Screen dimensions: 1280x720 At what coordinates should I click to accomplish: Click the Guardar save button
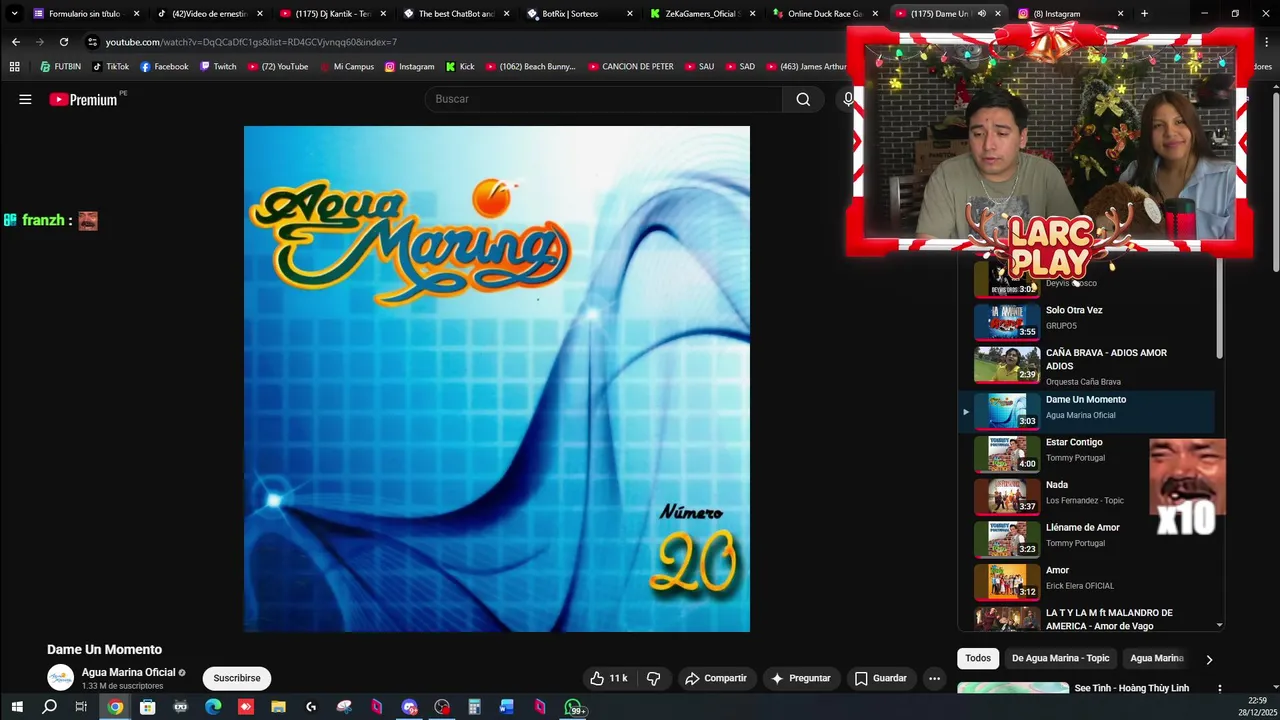pos(881,678)
